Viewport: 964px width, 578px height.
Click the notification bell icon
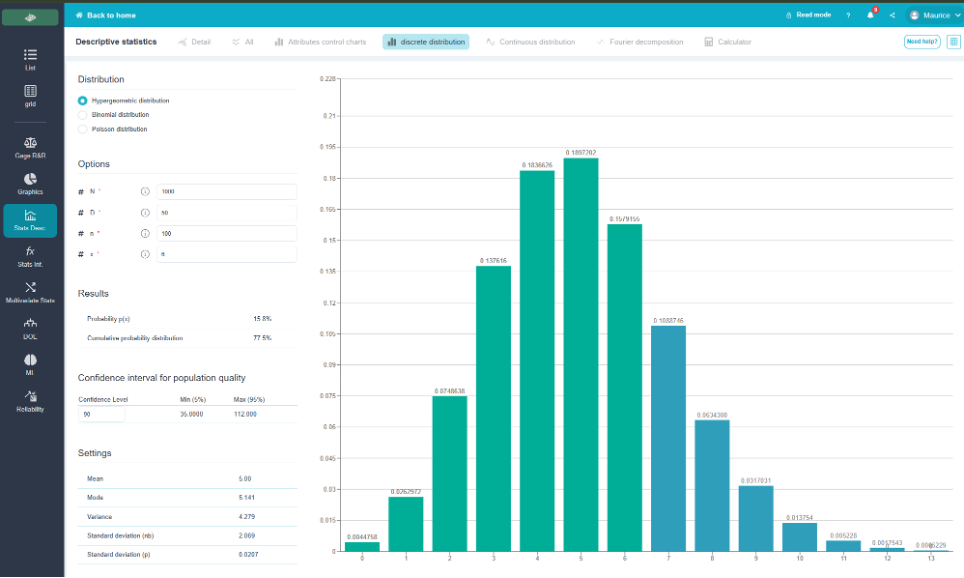(871, 15)
